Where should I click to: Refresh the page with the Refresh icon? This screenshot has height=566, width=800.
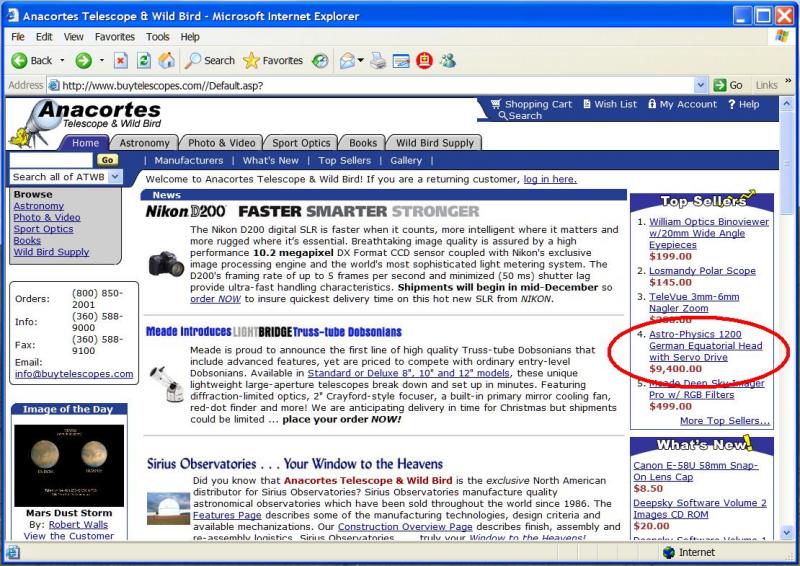click(144, 61)
